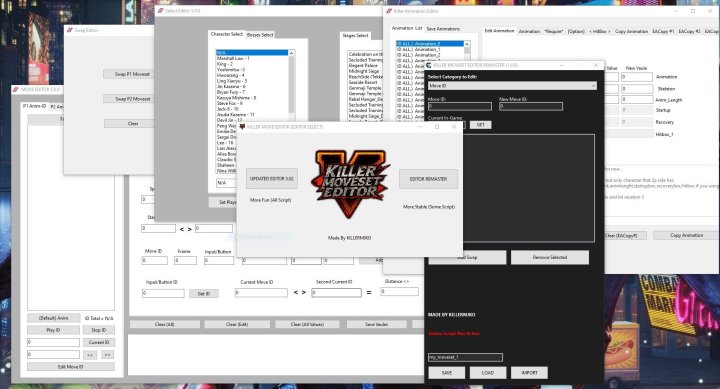Click the Move ID input in Remaster window
This screenshot has height=389, width=720.
460,106
